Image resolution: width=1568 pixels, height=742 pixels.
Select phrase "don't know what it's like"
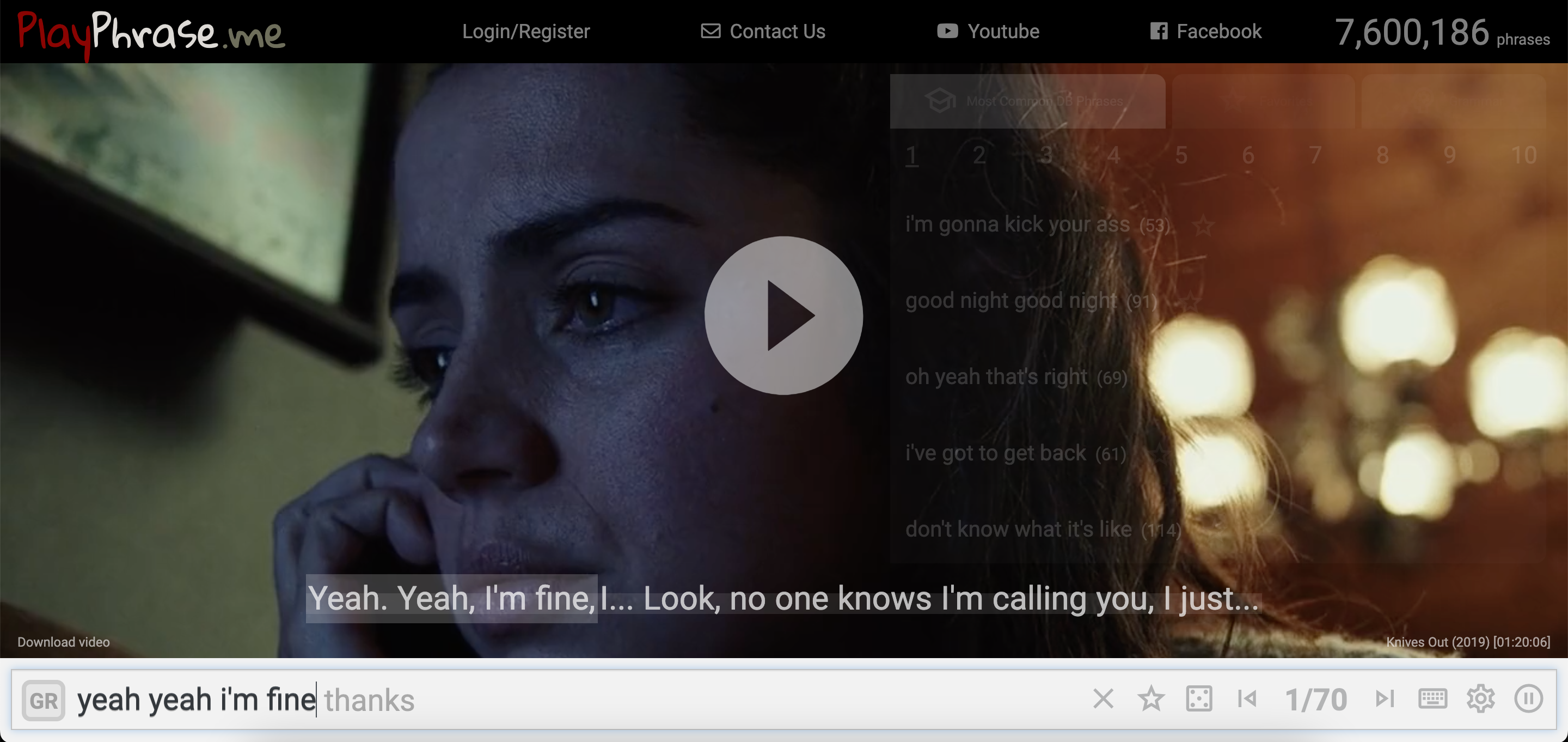[1018, 529]
